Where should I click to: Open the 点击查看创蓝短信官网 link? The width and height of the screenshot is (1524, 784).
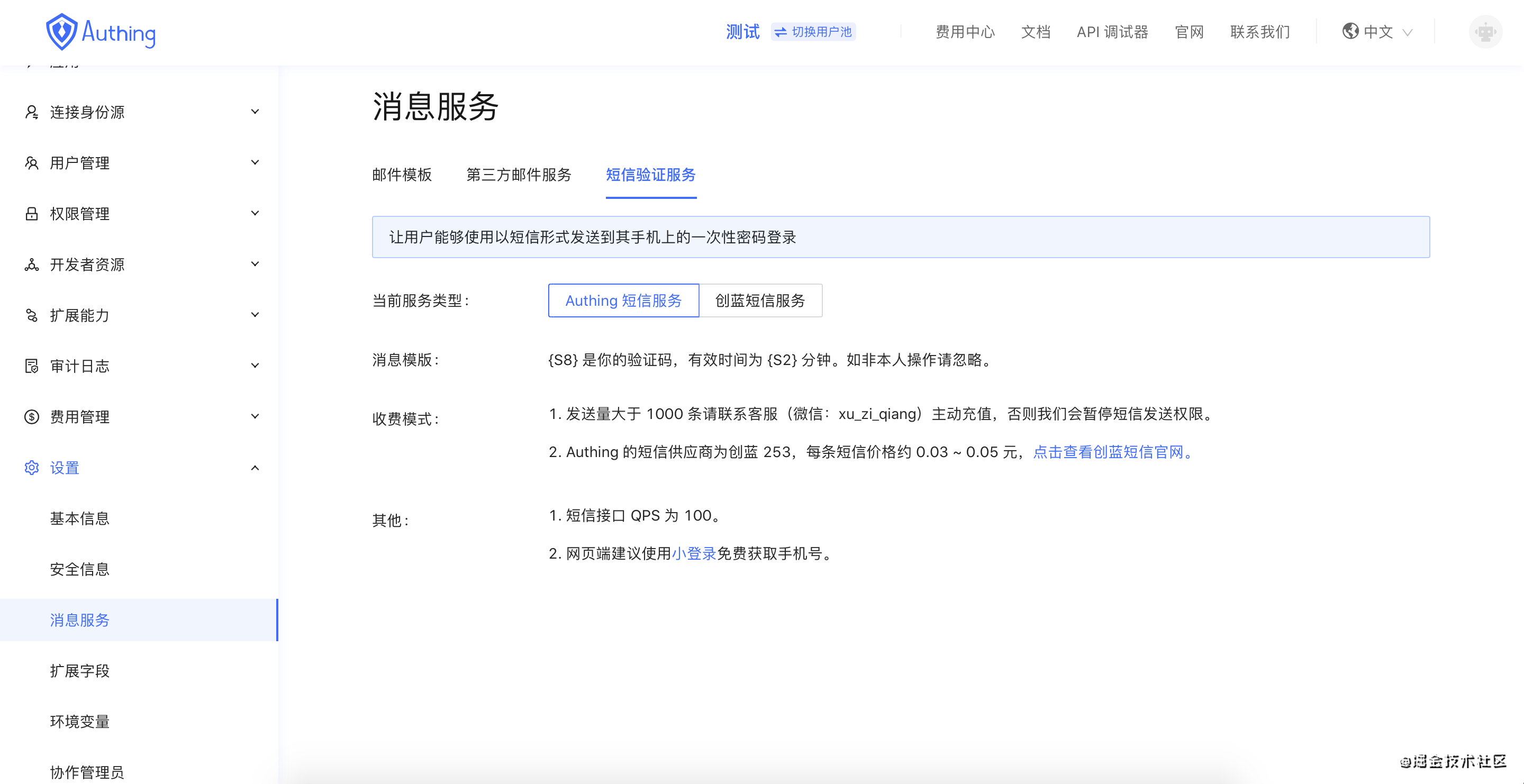click(x=1112, y=452)
